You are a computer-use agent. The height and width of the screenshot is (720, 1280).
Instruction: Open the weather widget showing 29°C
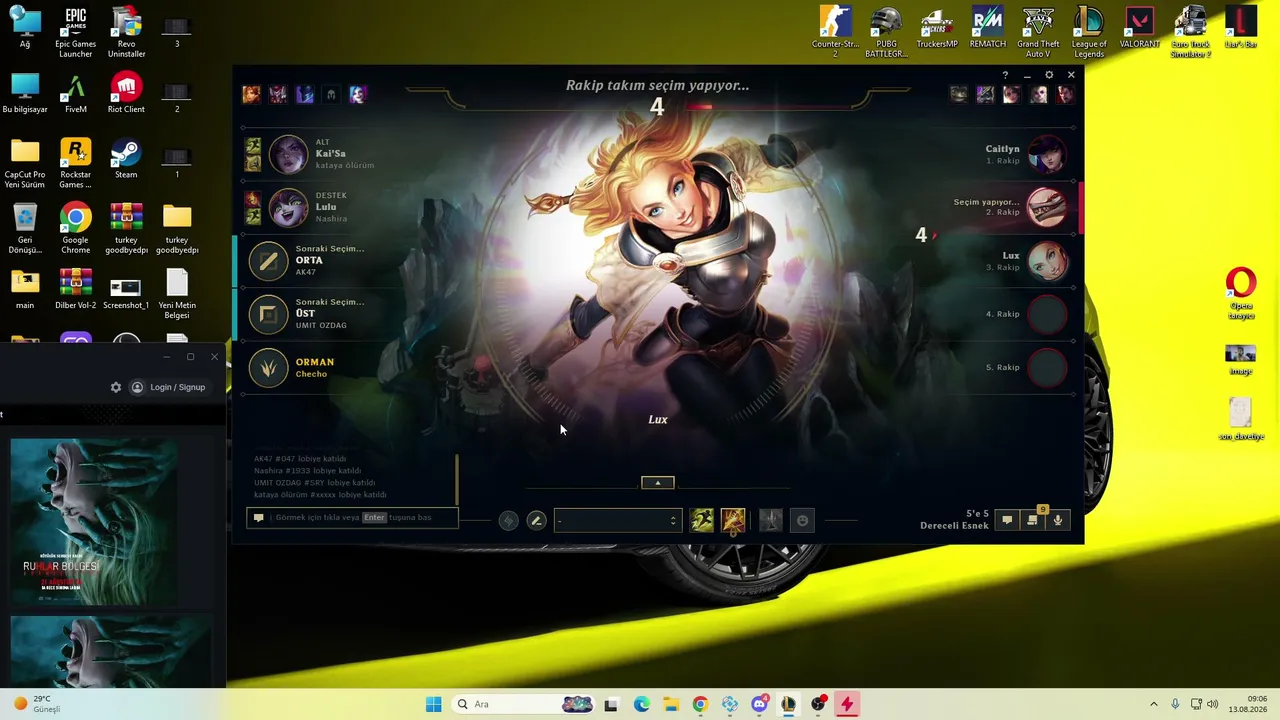[37, 704]
